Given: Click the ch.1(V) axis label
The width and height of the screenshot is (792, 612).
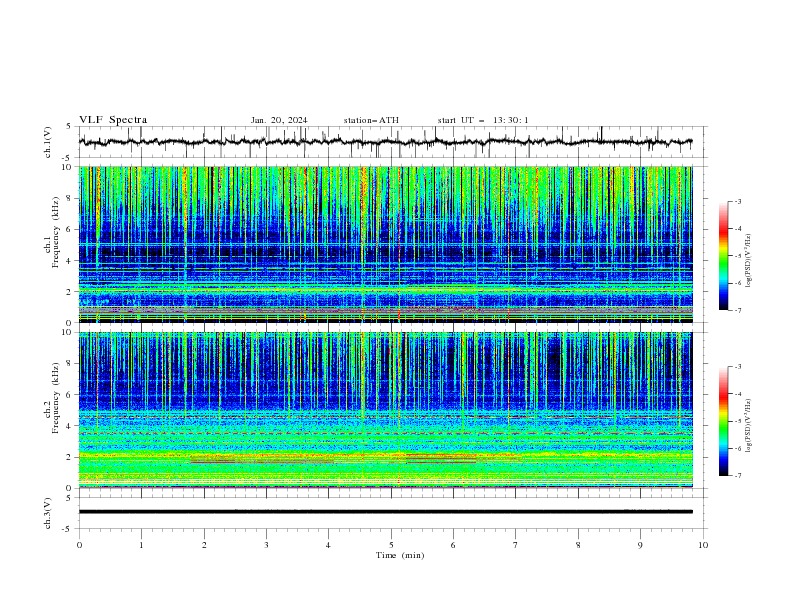Looking at the screenshot, I should click(48, 142).
